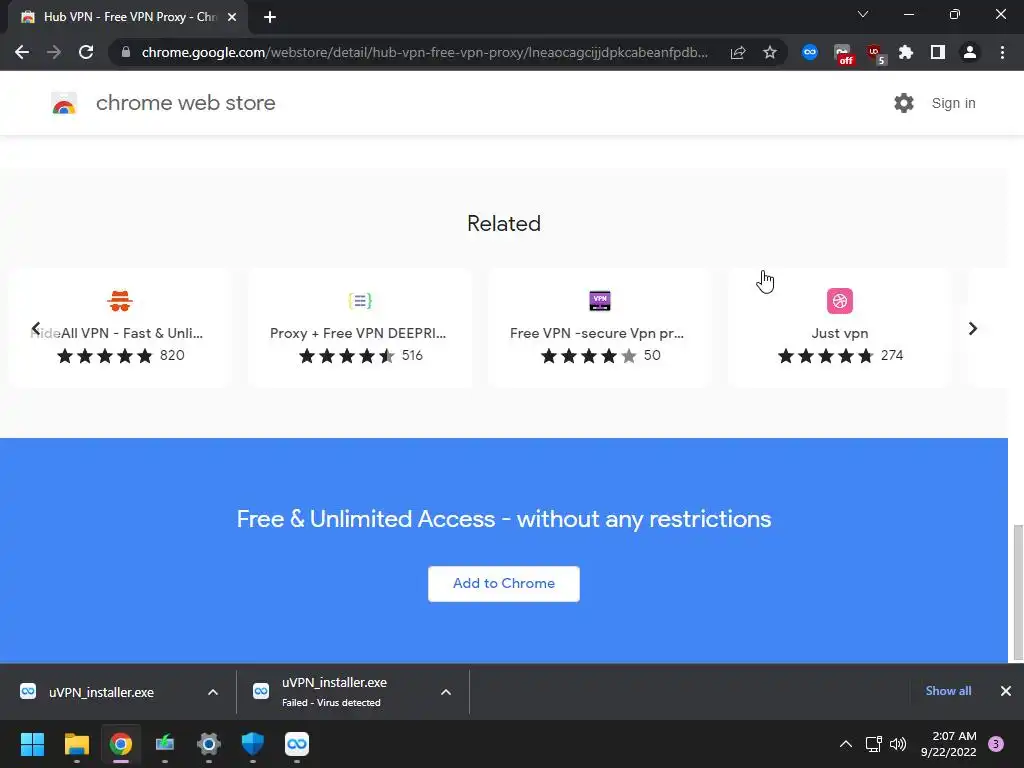Click the pink Just vpn icon
1024x768 pixels.
pyautogui.click(x=840, y=301)
